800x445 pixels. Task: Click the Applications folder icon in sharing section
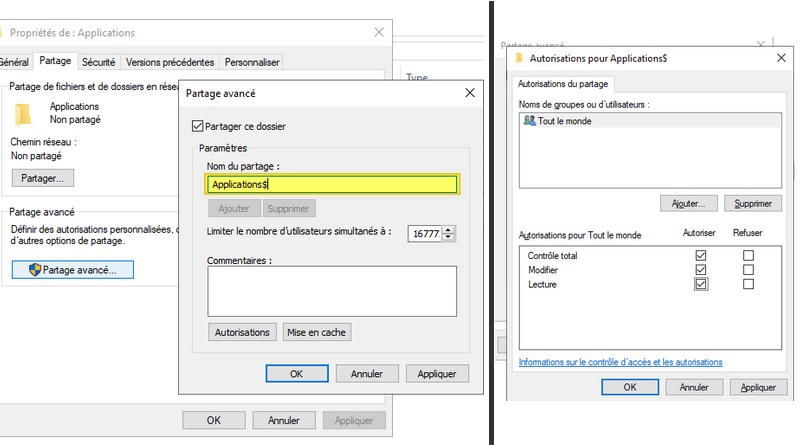[x=29, y=111]
